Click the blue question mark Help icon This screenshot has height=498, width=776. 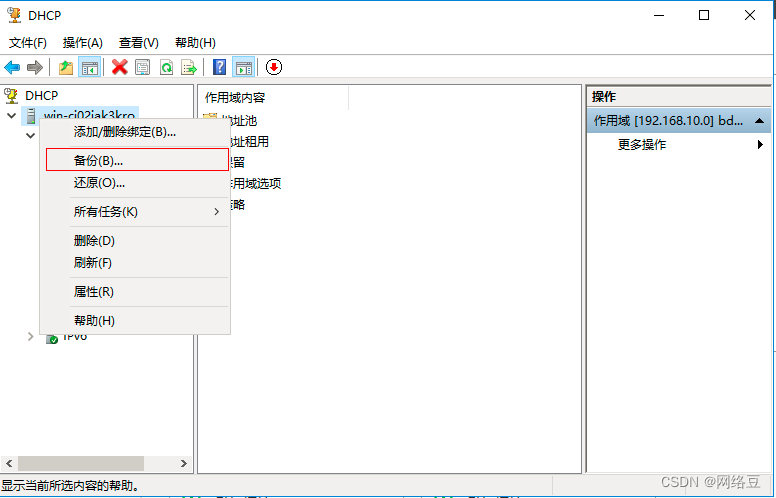coord(220,67)
